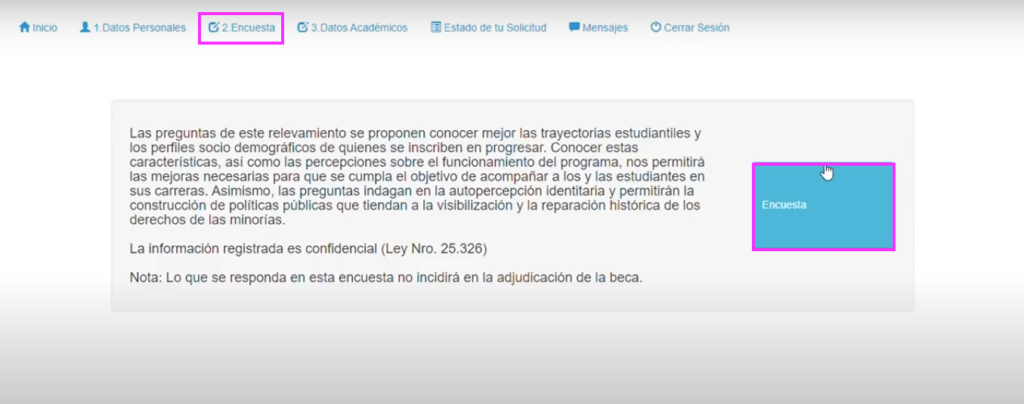Viewport: 1024px width, 404px height.
Task: Start the survey with the blue Encuesta button
Action: [824, 206]
